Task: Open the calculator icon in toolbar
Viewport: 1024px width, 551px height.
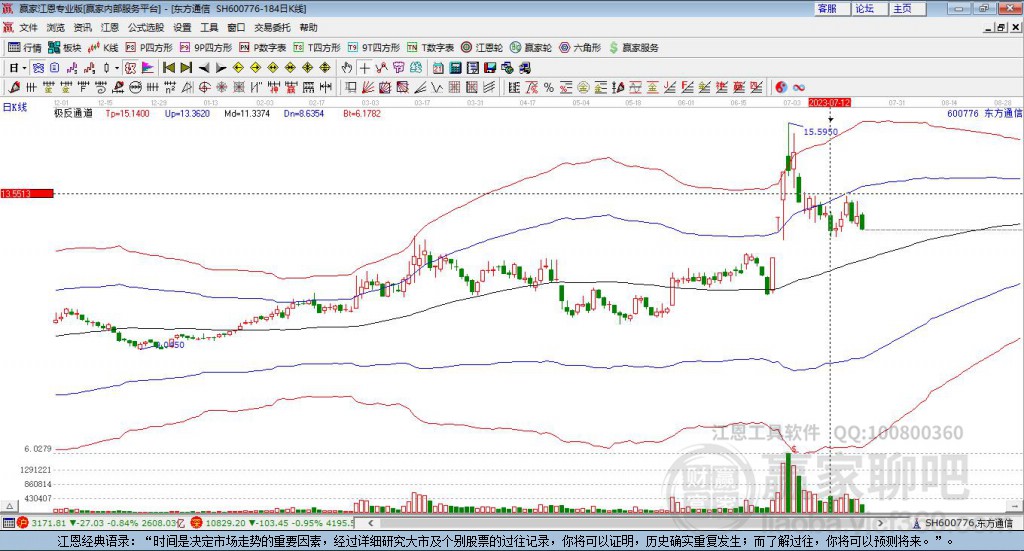Action: (455, 68)
